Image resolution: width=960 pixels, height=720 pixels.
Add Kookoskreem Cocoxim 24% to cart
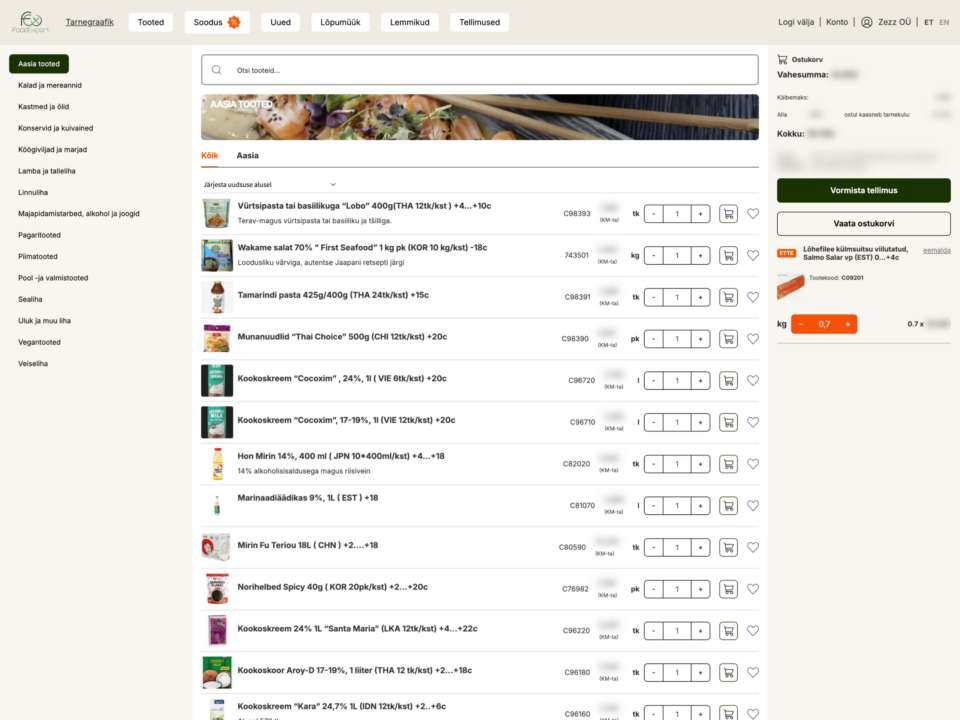[x=728, y=380]
